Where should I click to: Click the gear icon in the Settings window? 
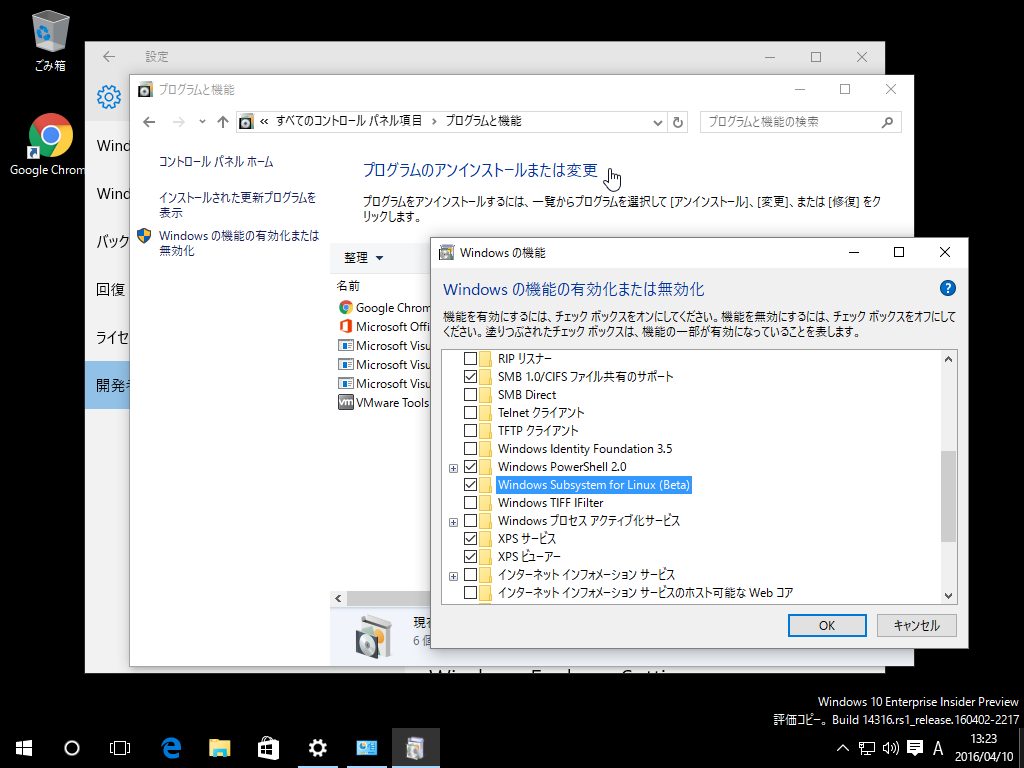pyautogui.click(x=108, y=97)
